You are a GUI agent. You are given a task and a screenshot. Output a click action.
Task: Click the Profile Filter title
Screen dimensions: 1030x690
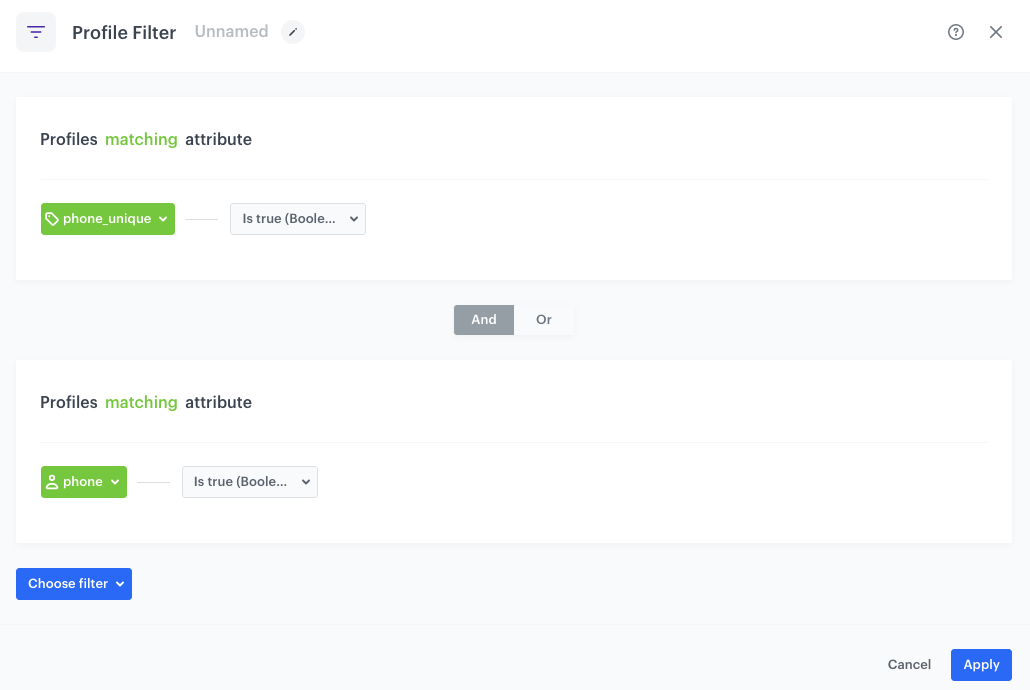[x=124, y=32]
